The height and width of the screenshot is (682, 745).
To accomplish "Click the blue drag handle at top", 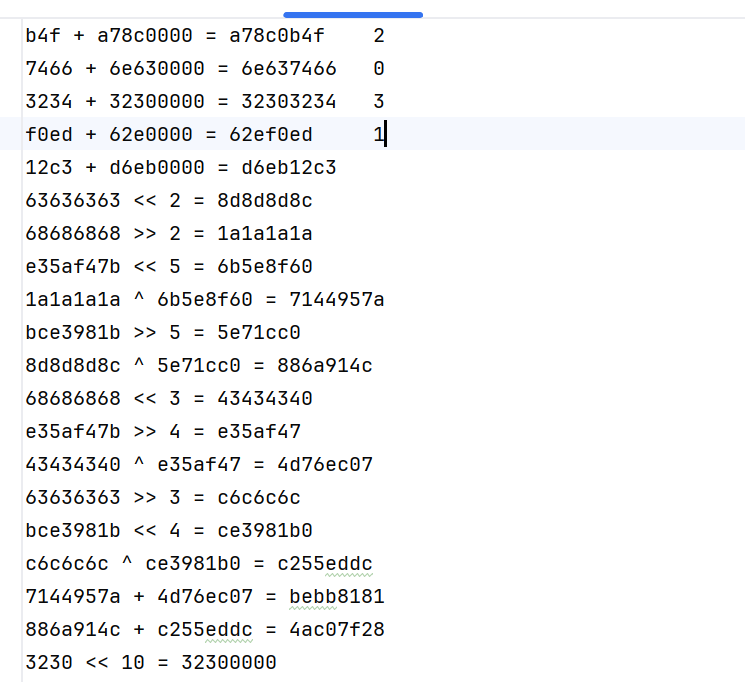I will click(x=353, y=15).
